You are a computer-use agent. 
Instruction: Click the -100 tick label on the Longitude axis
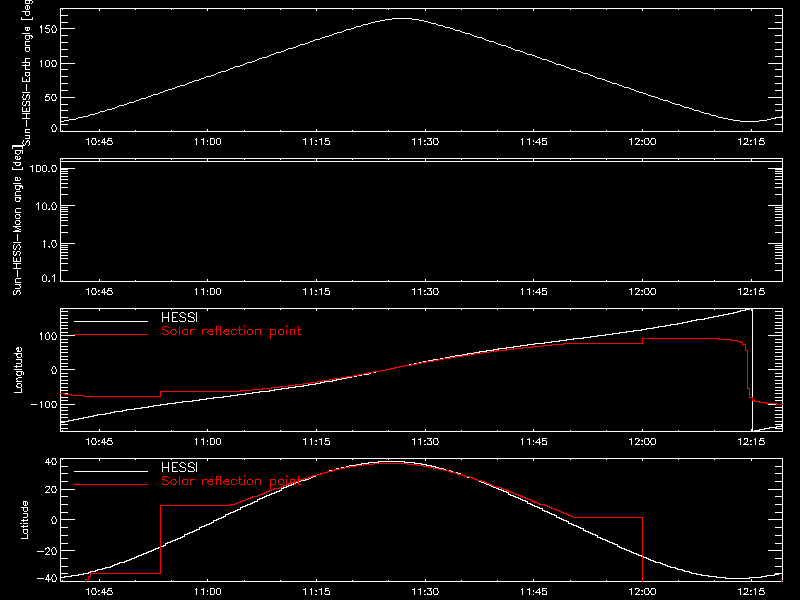click(x=44, y=404)
